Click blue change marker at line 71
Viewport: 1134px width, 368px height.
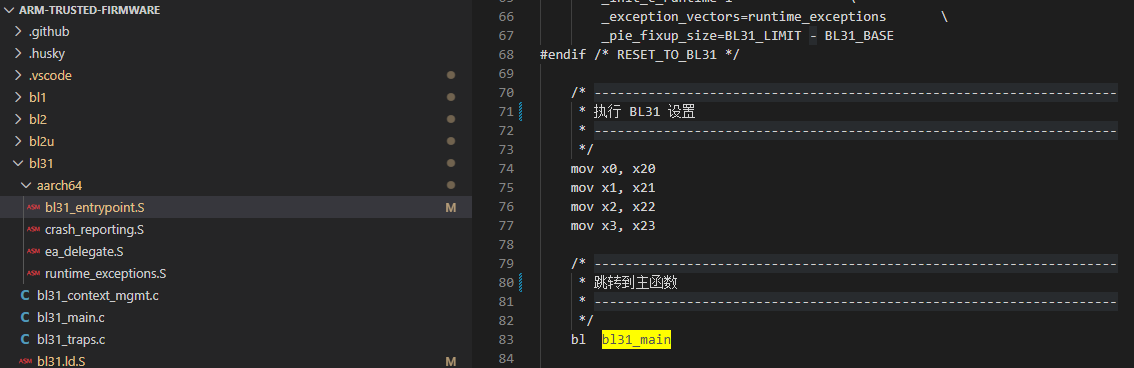point(520,111)
